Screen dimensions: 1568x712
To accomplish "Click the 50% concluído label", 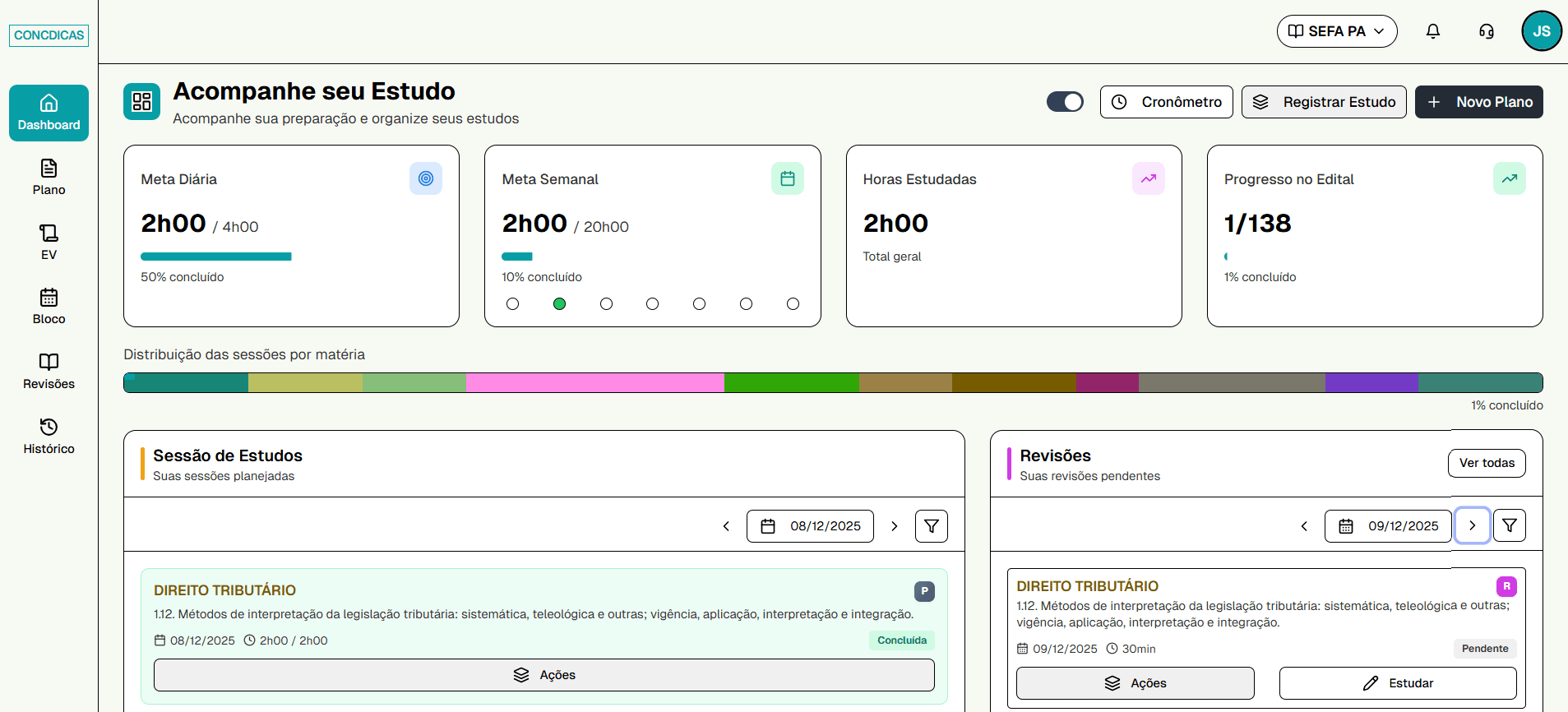I will (x=183, y=277).
